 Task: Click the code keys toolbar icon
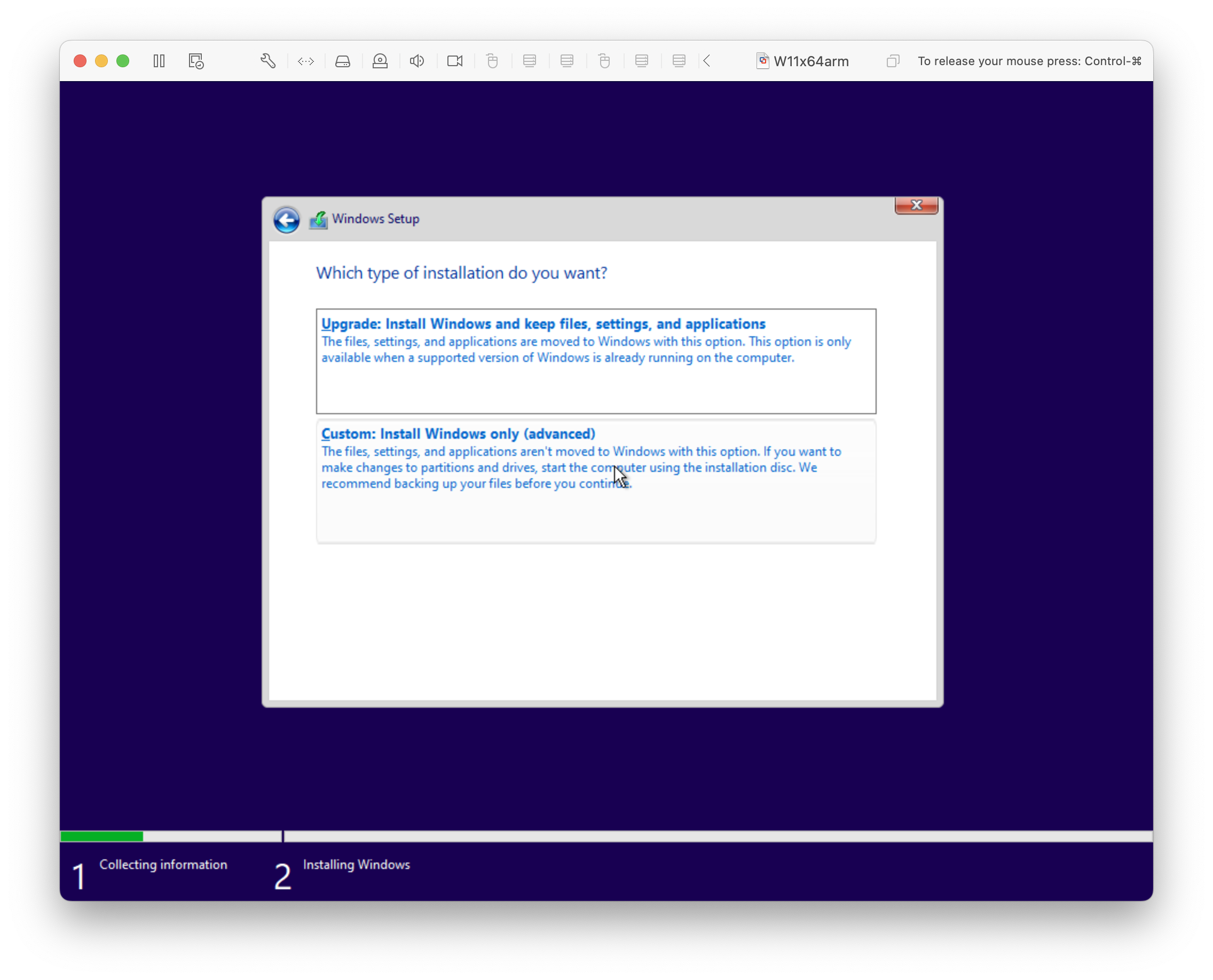click(x=305, y=60)
